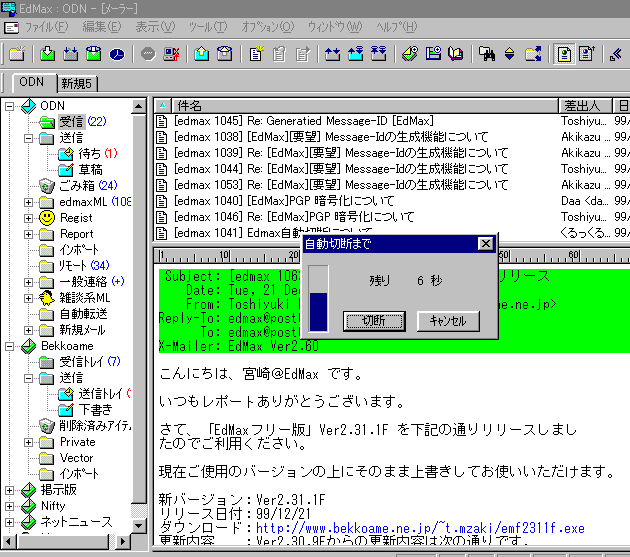Toggle the cyan document with arrow button
Image resolution: width=630 pixels, height=557 pixels.
586,53
